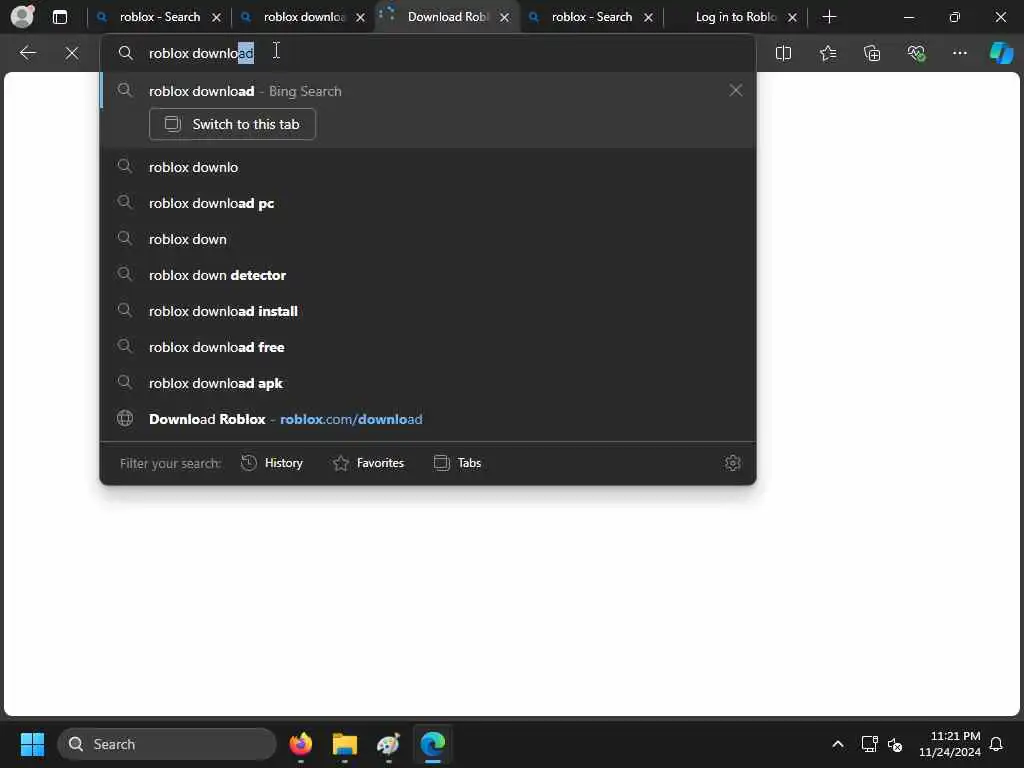Open the Edge profile avatar
This screenshot has height=768, width=1024.
(x=23, y=16)
